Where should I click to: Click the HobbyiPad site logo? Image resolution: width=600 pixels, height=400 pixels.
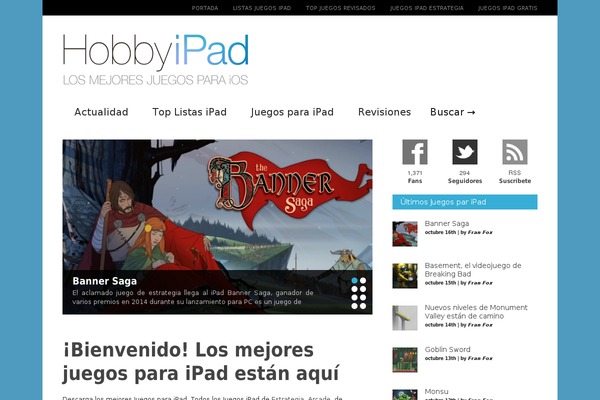[156, 60]
